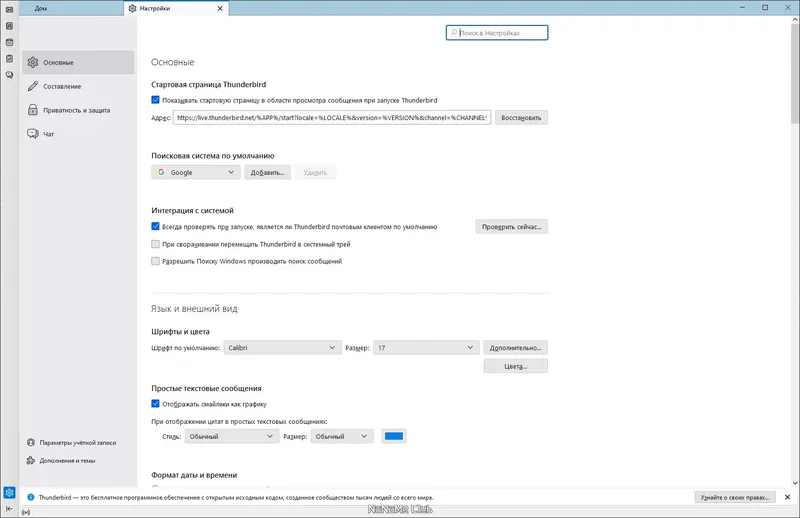
Task: Close the Настройки tab
Action: 220,8
